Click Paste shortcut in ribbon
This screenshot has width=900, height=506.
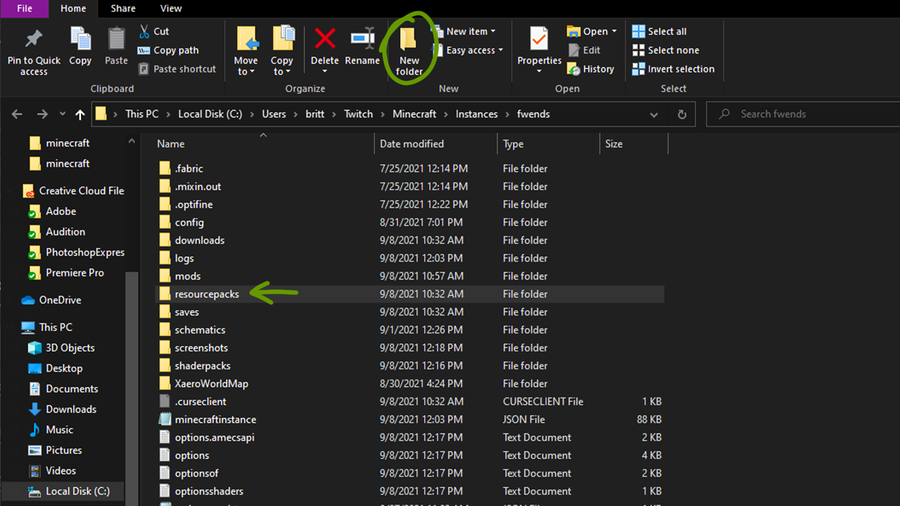(177, 69)
